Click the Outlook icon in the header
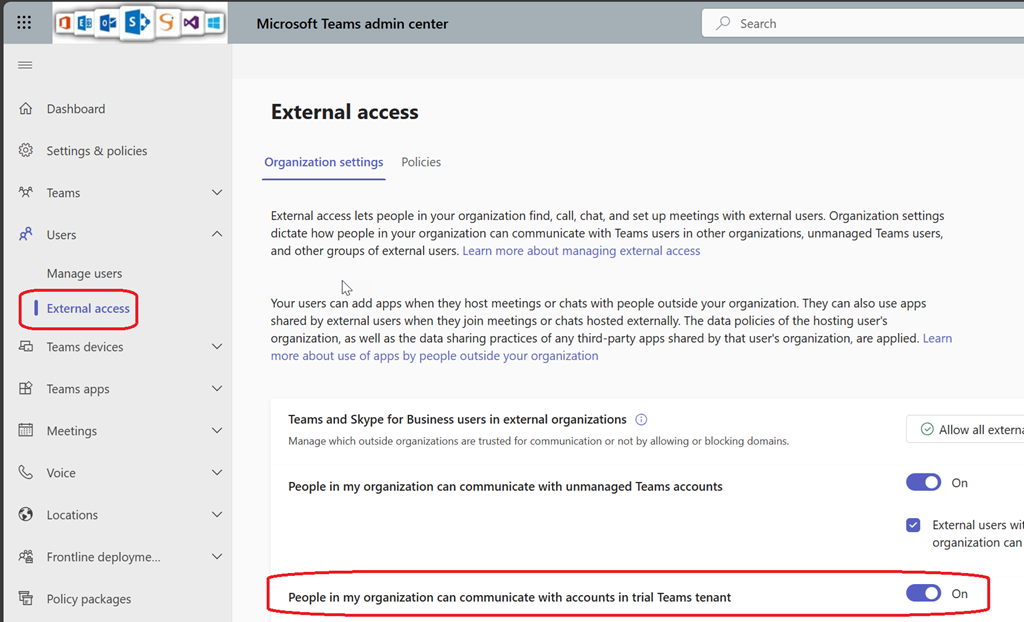Screen dimensions: 1024x622 [x=108, y=23]
